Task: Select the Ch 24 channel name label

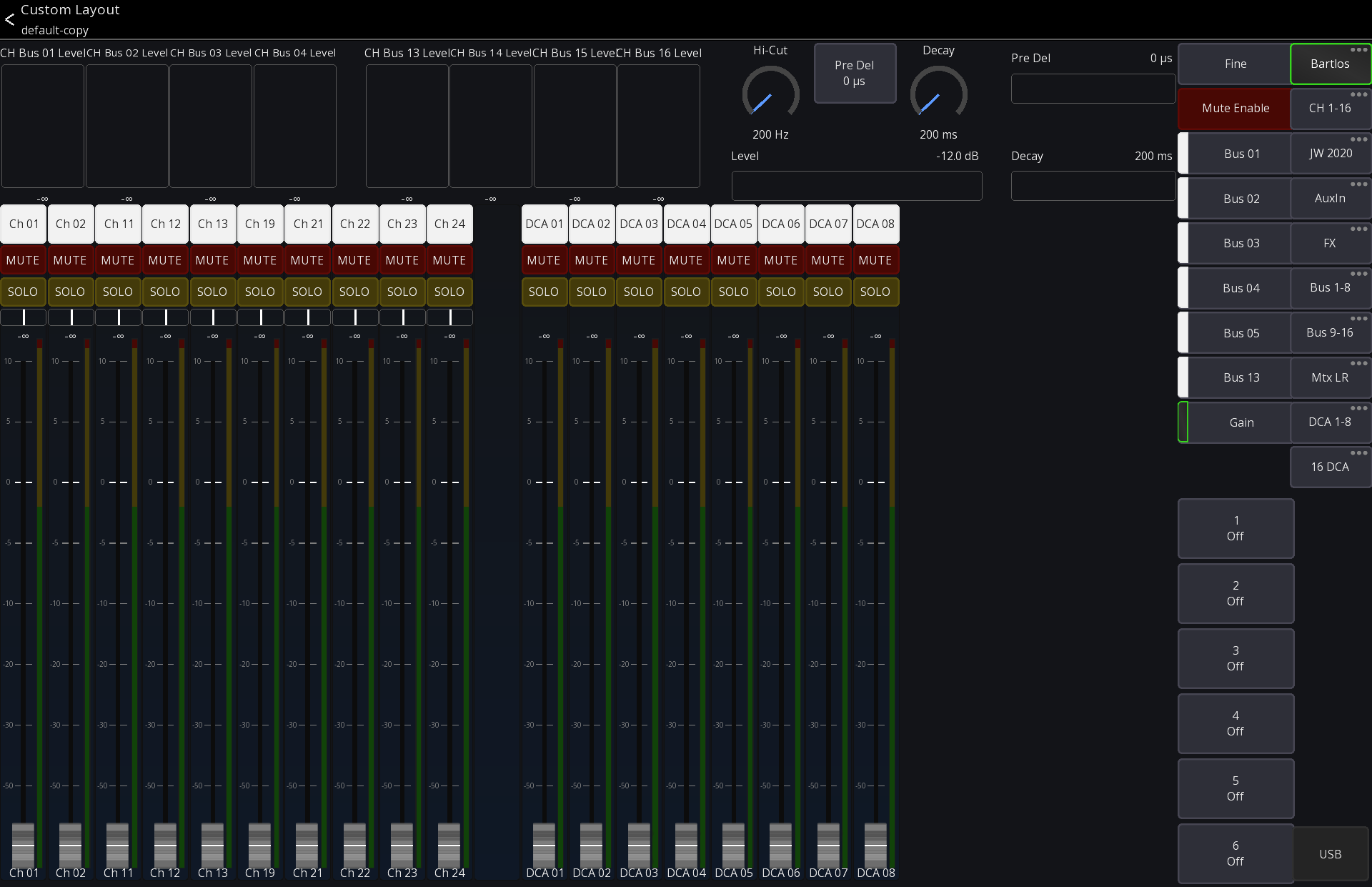Action: pyautogui.click(x=449, y=224)
